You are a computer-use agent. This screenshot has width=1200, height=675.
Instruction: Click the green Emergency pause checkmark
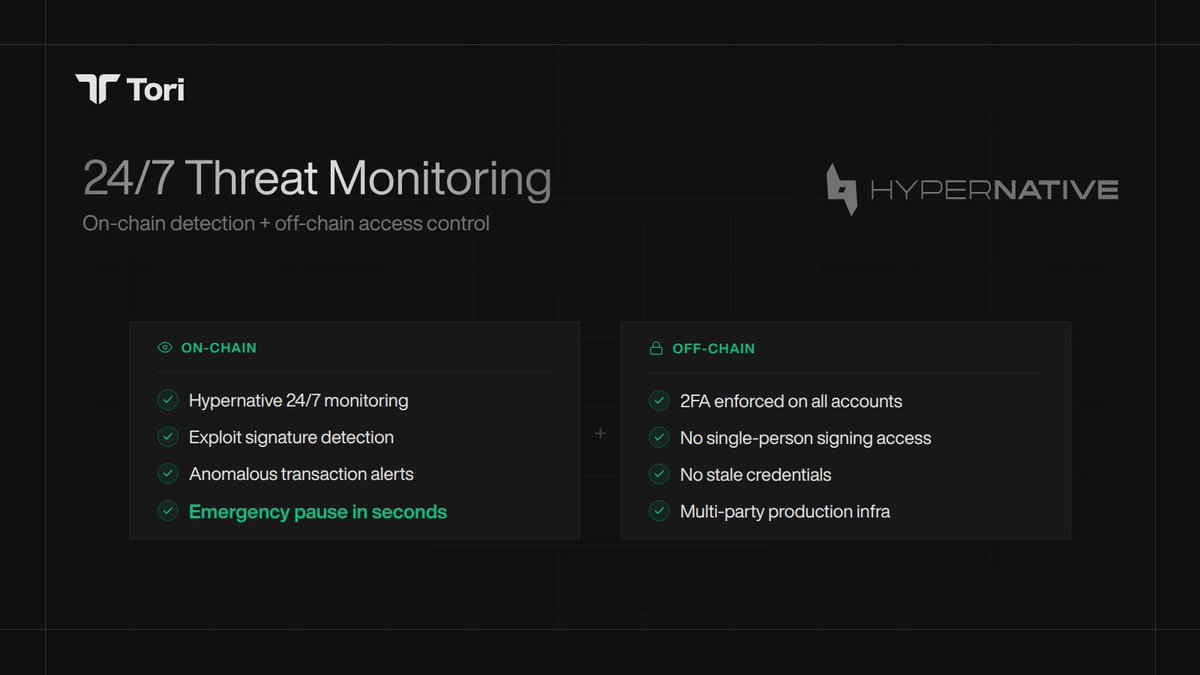(168, 511)
